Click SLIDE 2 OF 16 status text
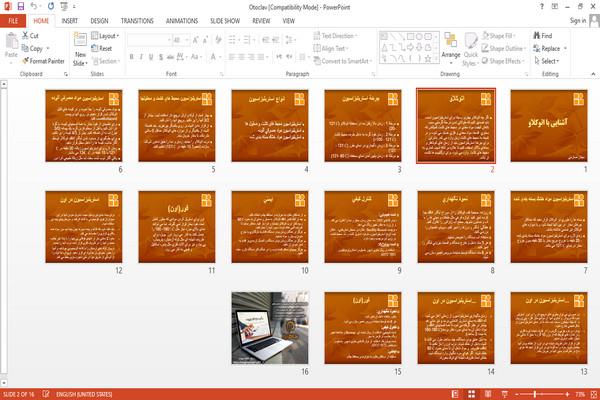600x400 pixels. pos(18,394)
